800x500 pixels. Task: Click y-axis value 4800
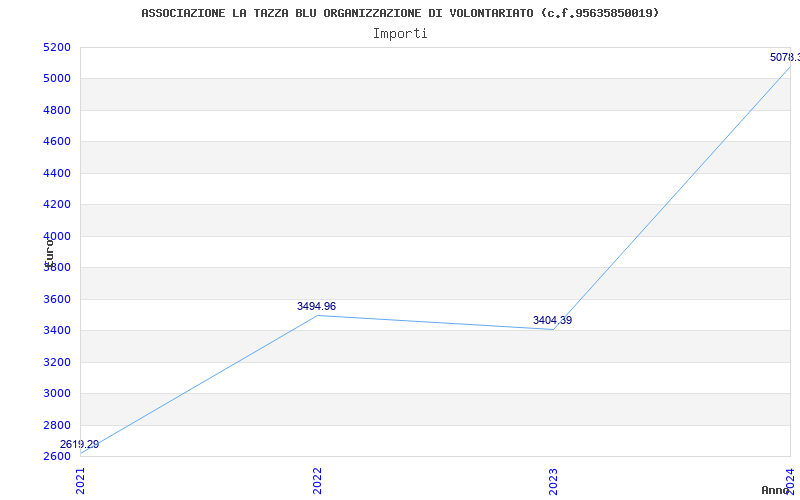(x=57, y=110)
